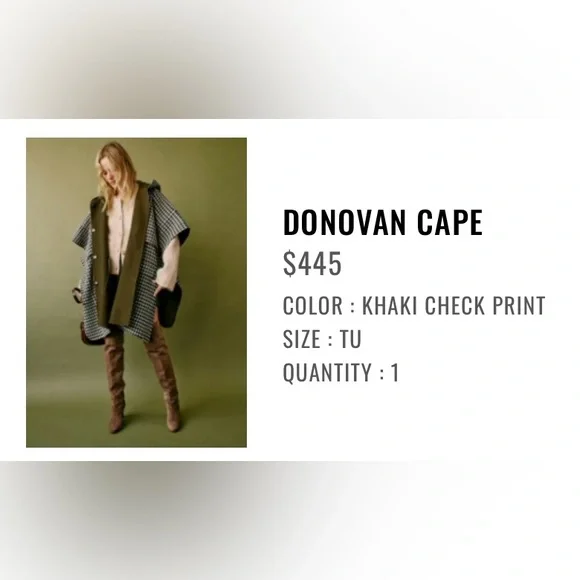580x580 pixels.
Task: Select the quantity value 1
Action: (x=395, y=372)
